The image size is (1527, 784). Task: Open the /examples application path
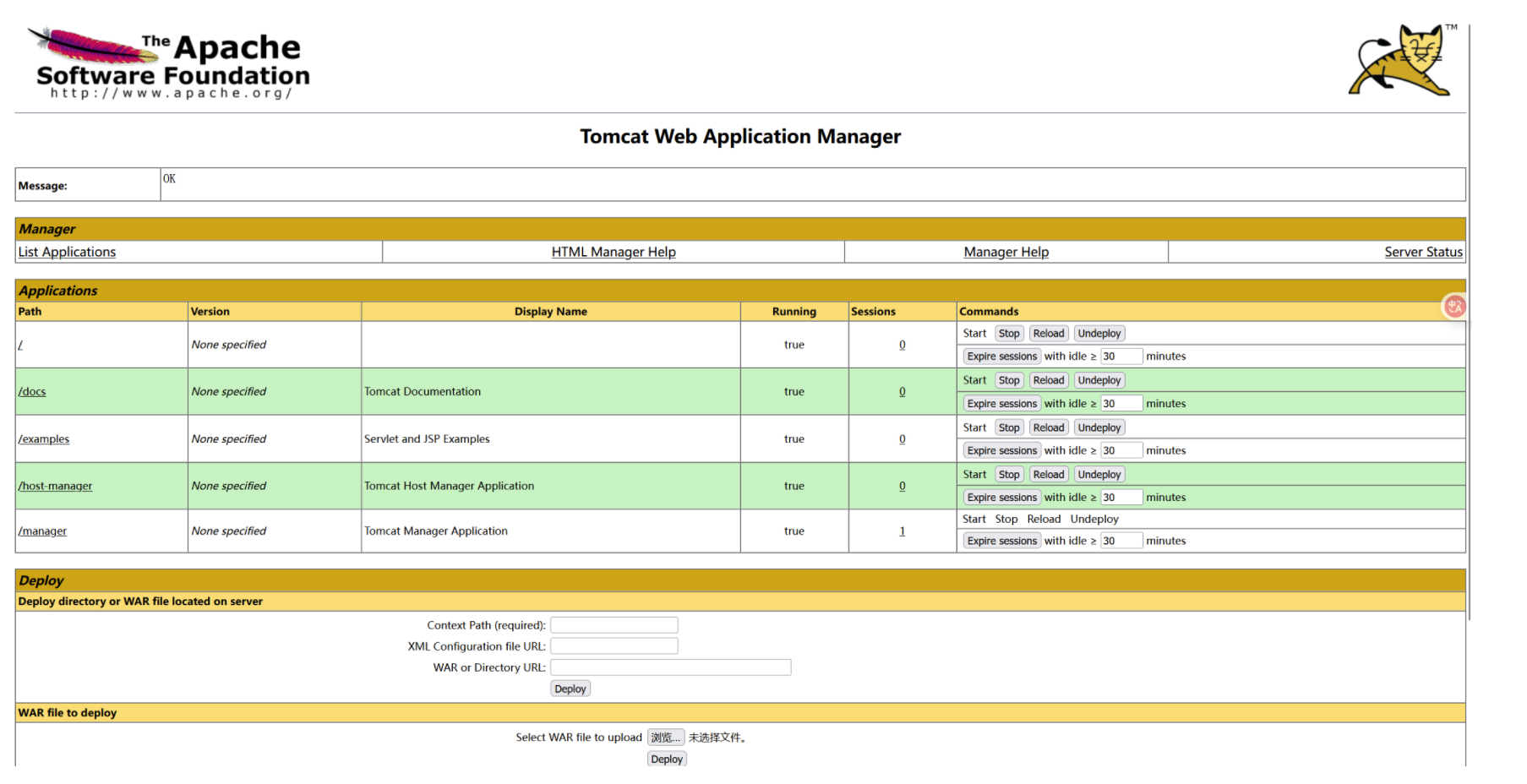click(x=44, y=439)
